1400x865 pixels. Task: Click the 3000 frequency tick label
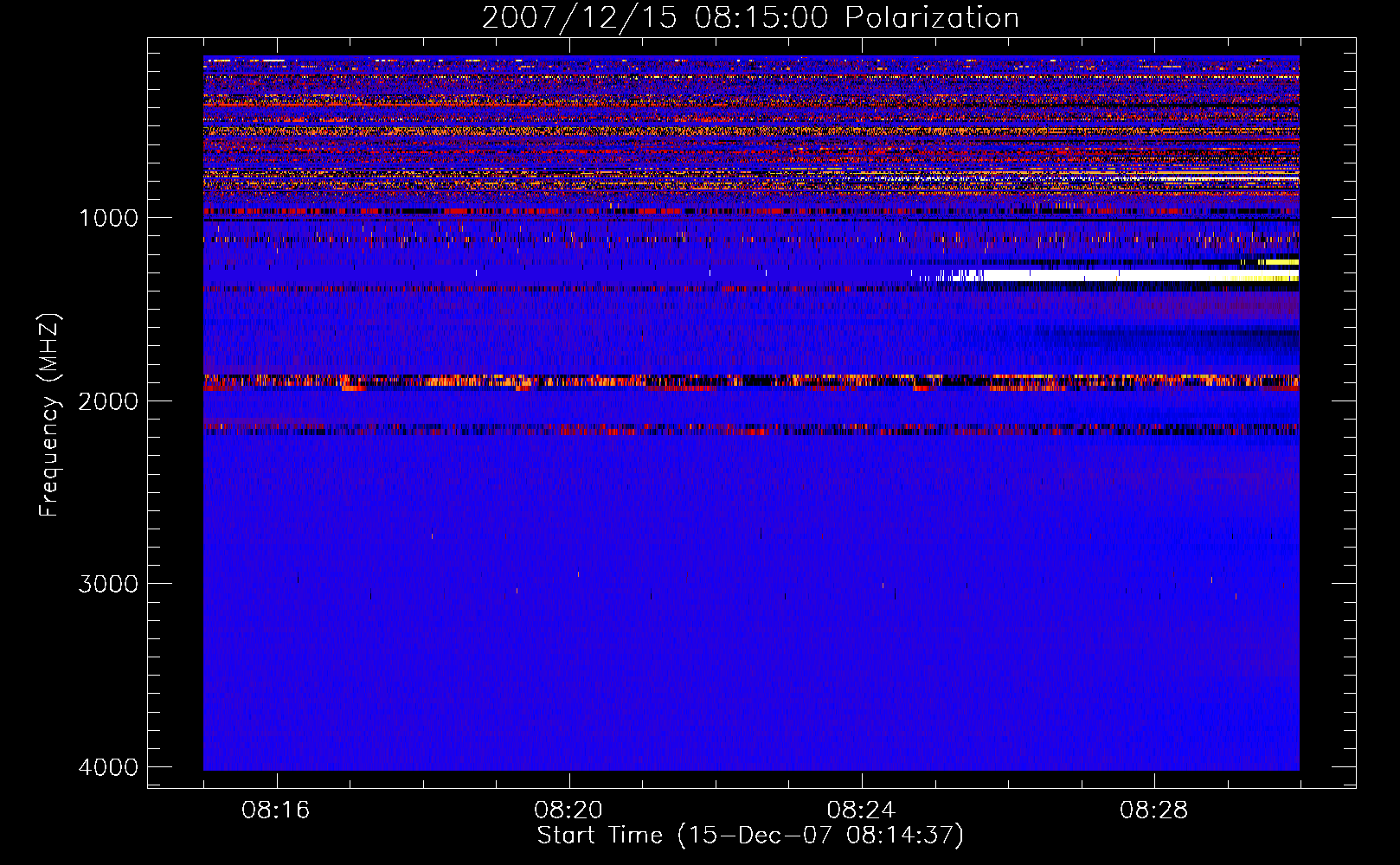pyautogui.click(x=108, y=584)
